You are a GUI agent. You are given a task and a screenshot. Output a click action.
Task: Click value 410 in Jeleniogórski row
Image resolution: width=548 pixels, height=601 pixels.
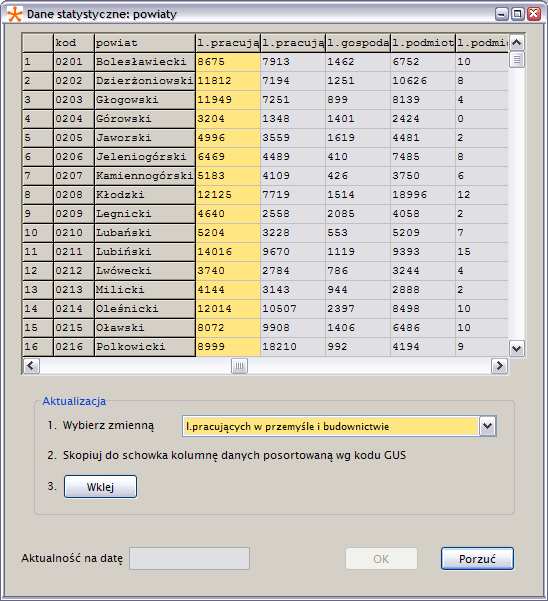[358, 157]
